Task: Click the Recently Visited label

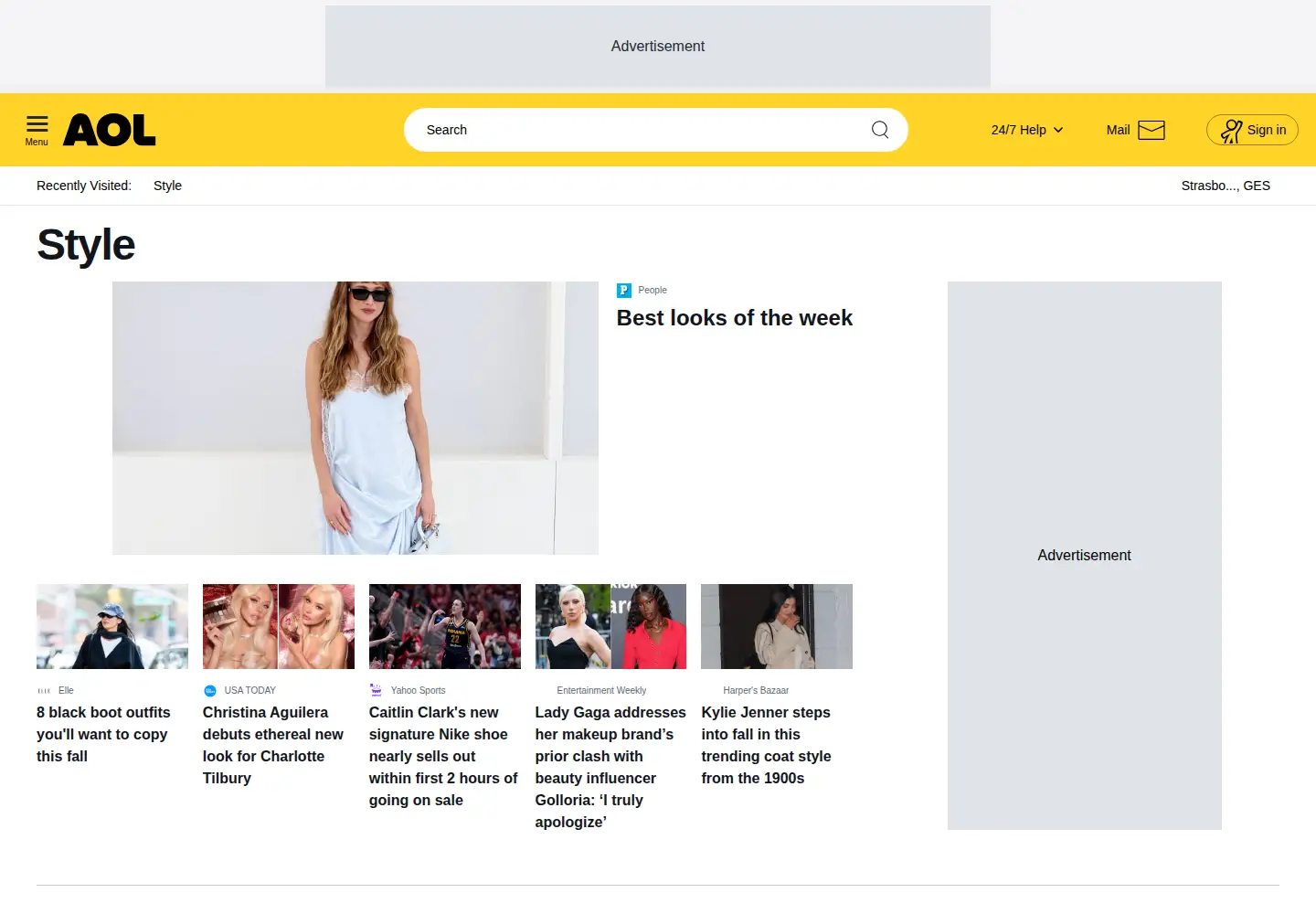Action: 84,186
